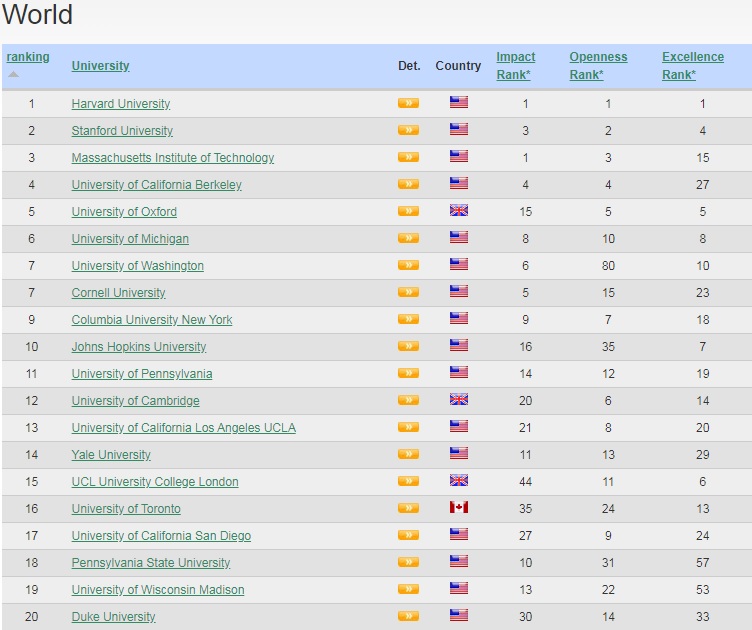Open Stanford University link

click(x=122, y=130)
